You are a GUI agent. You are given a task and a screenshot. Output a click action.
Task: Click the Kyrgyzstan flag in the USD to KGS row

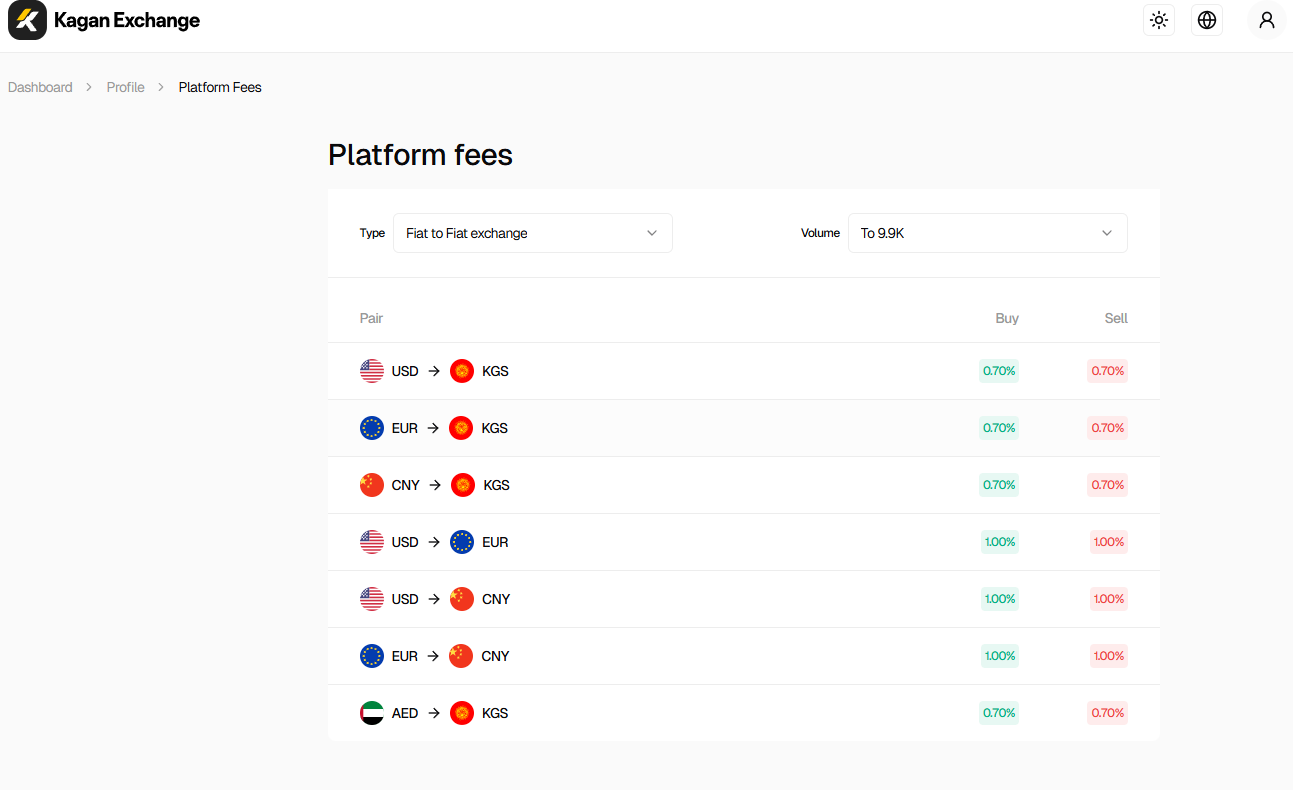(x=462, y=371)
